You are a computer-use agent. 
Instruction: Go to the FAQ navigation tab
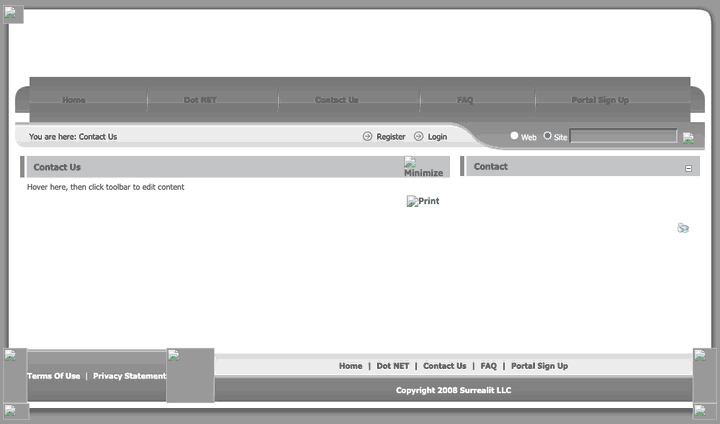pos(465,100)
